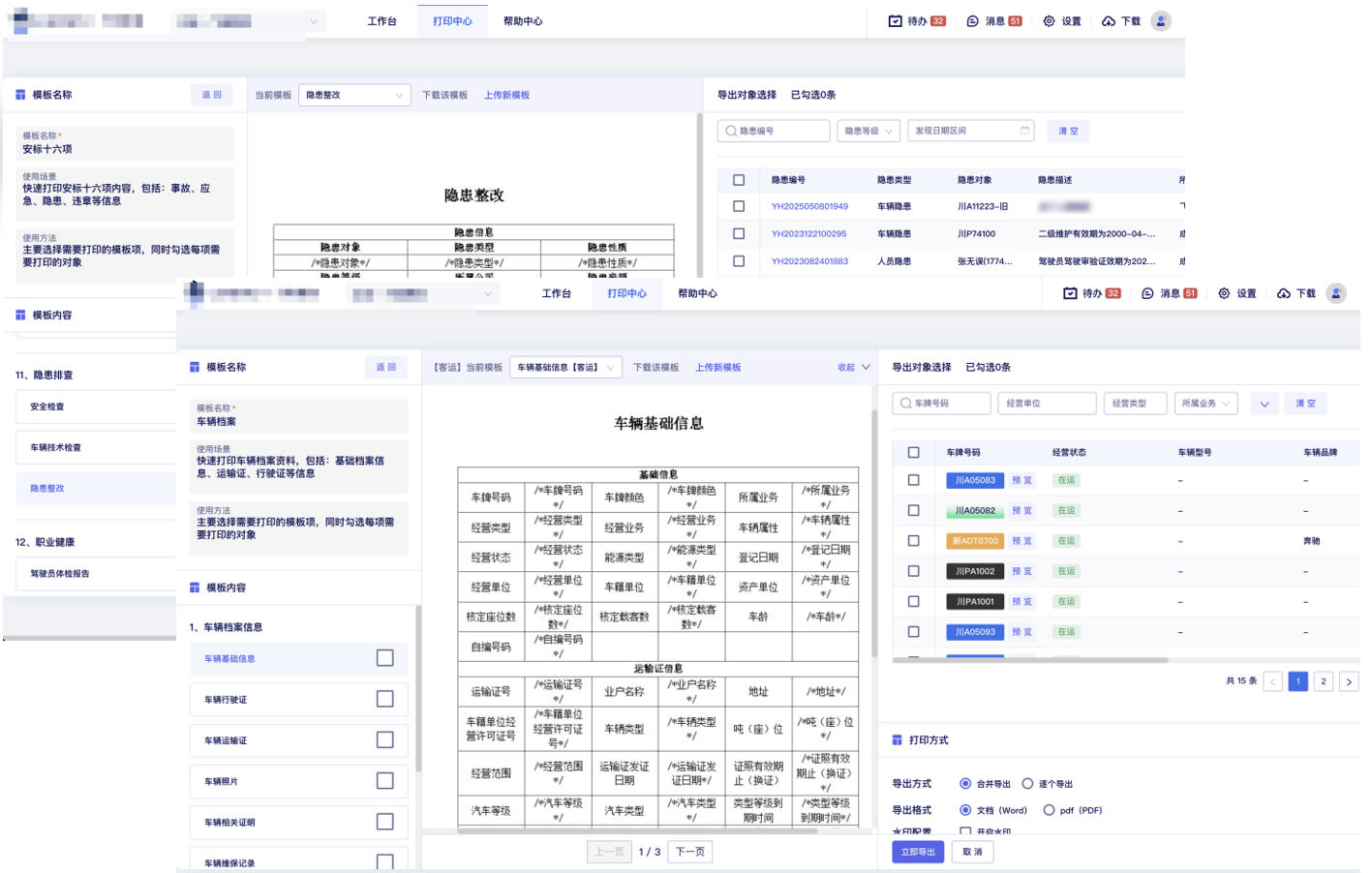This screenshot has height=873, width=1372.
Task: Collapse the panel using 收起
Action: [853, 368]
